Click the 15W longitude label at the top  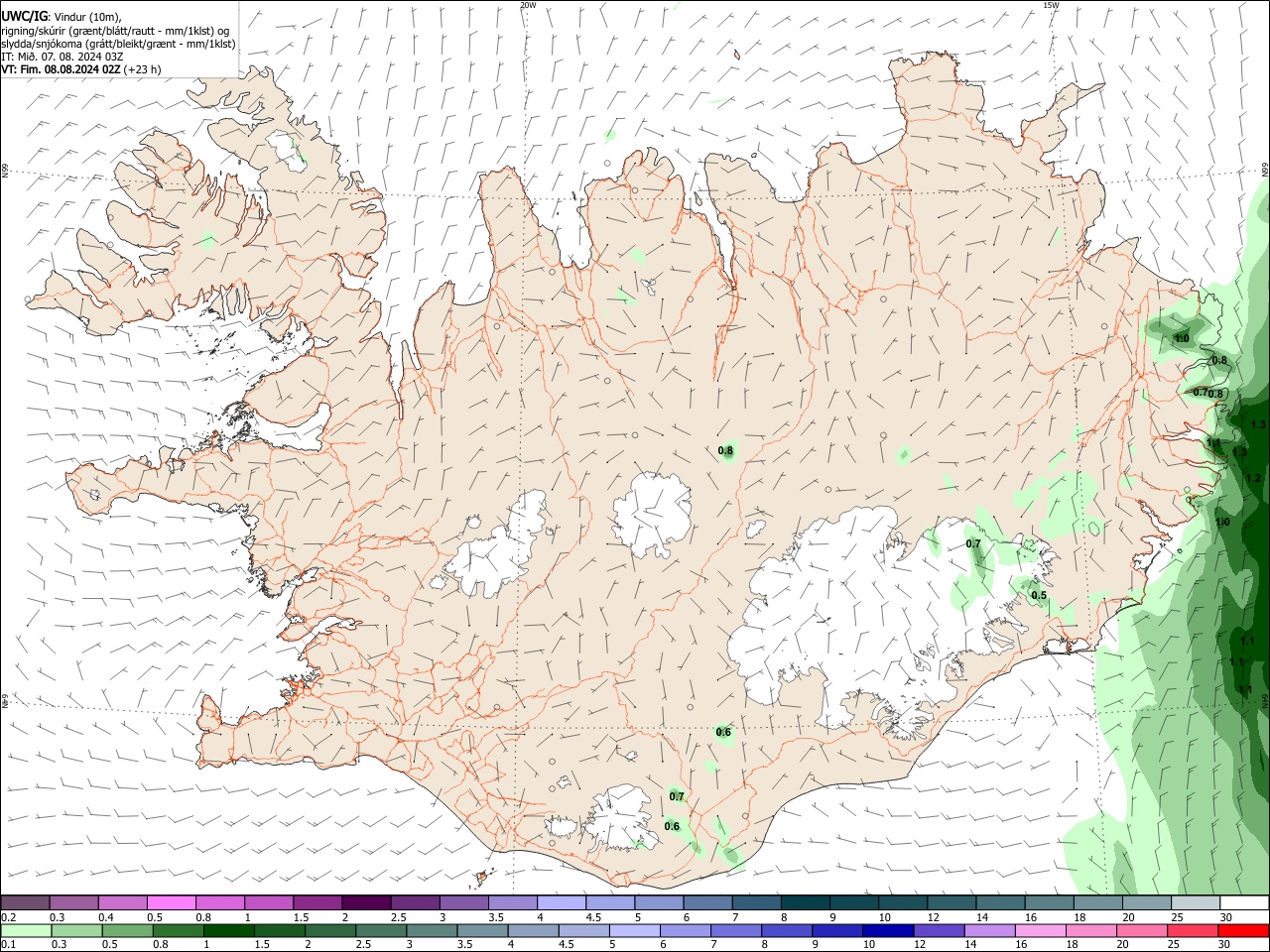[1051, 5]
